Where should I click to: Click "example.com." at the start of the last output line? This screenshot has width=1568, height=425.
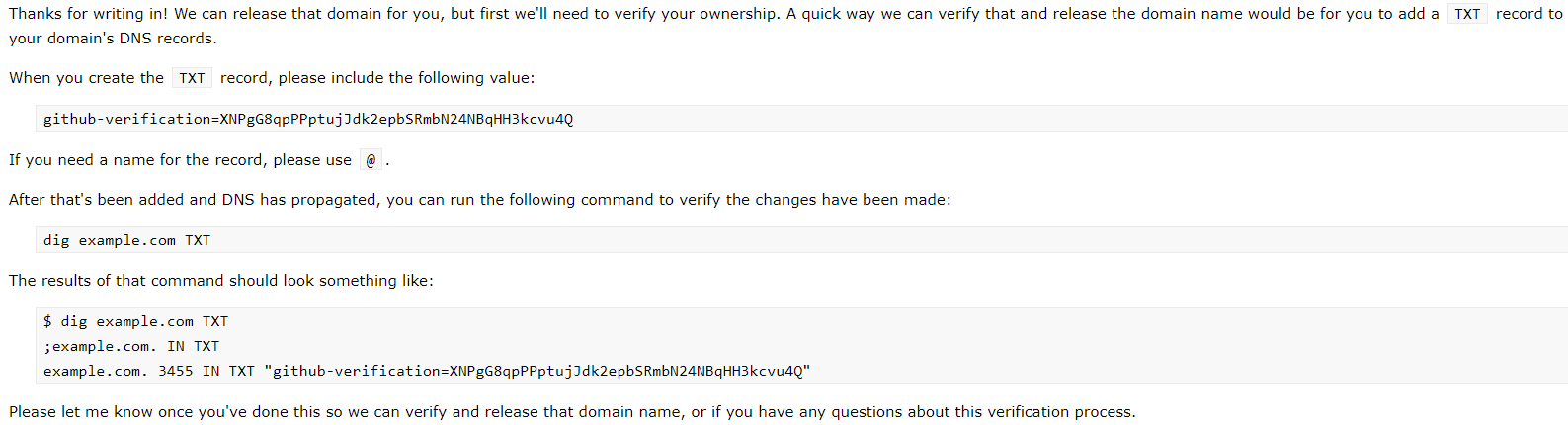tap(95, 371)
